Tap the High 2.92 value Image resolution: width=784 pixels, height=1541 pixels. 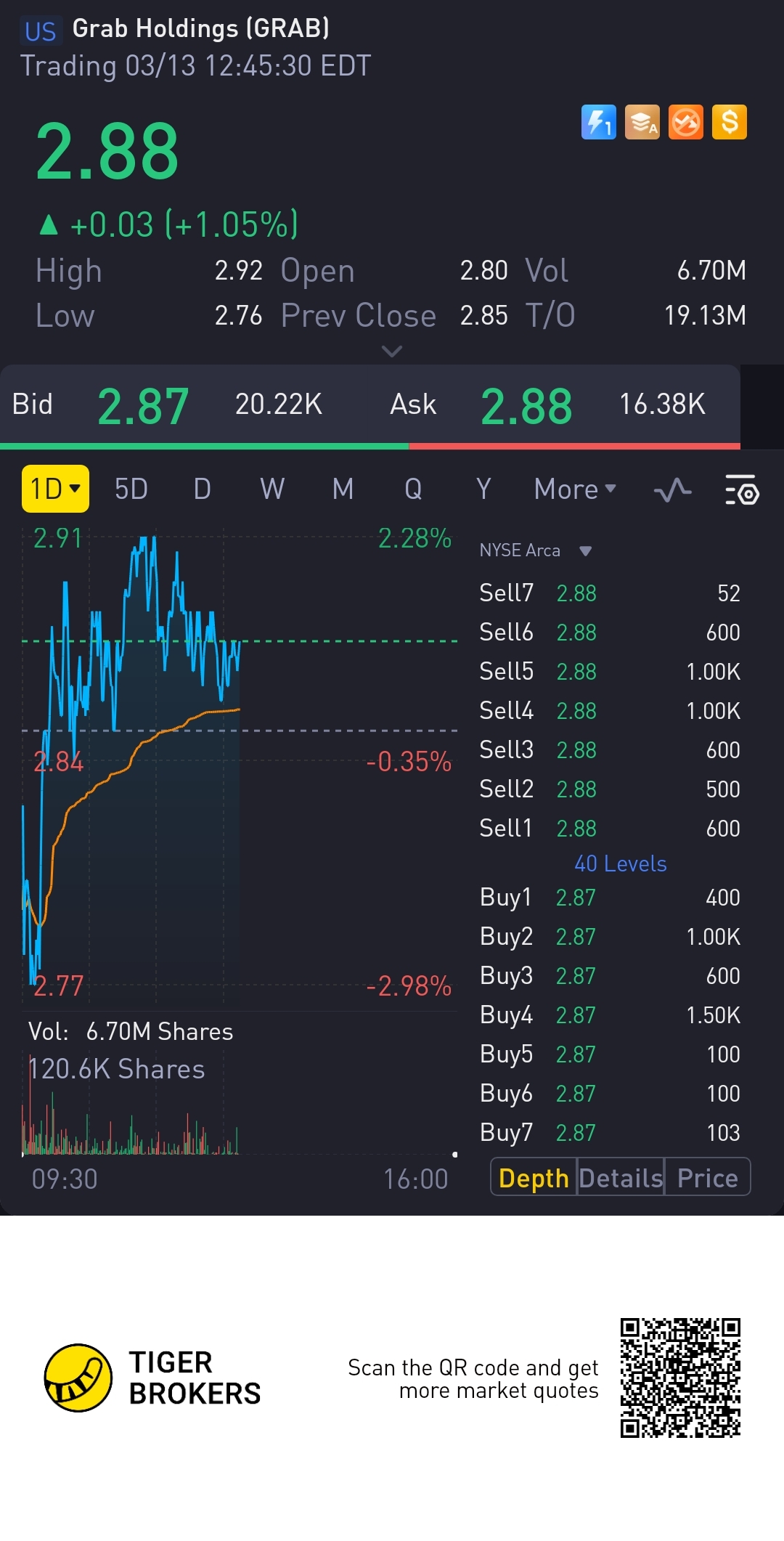click(x=239, y=271)
